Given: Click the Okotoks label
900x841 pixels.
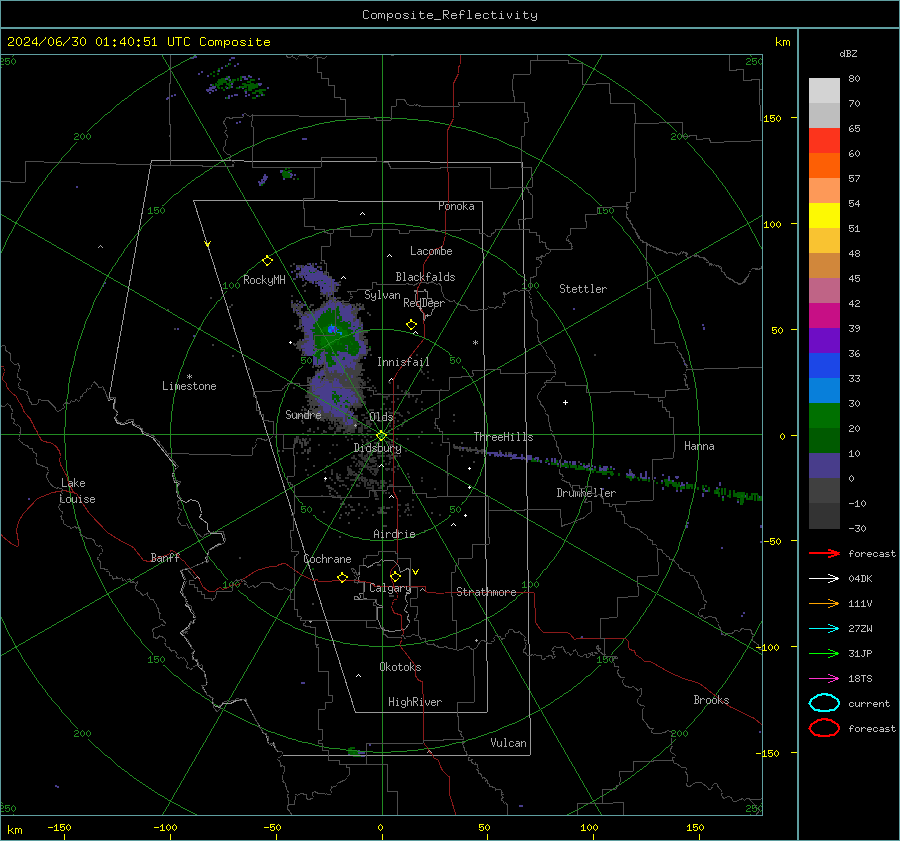Looking at the screenshot, I should [400, 667].
